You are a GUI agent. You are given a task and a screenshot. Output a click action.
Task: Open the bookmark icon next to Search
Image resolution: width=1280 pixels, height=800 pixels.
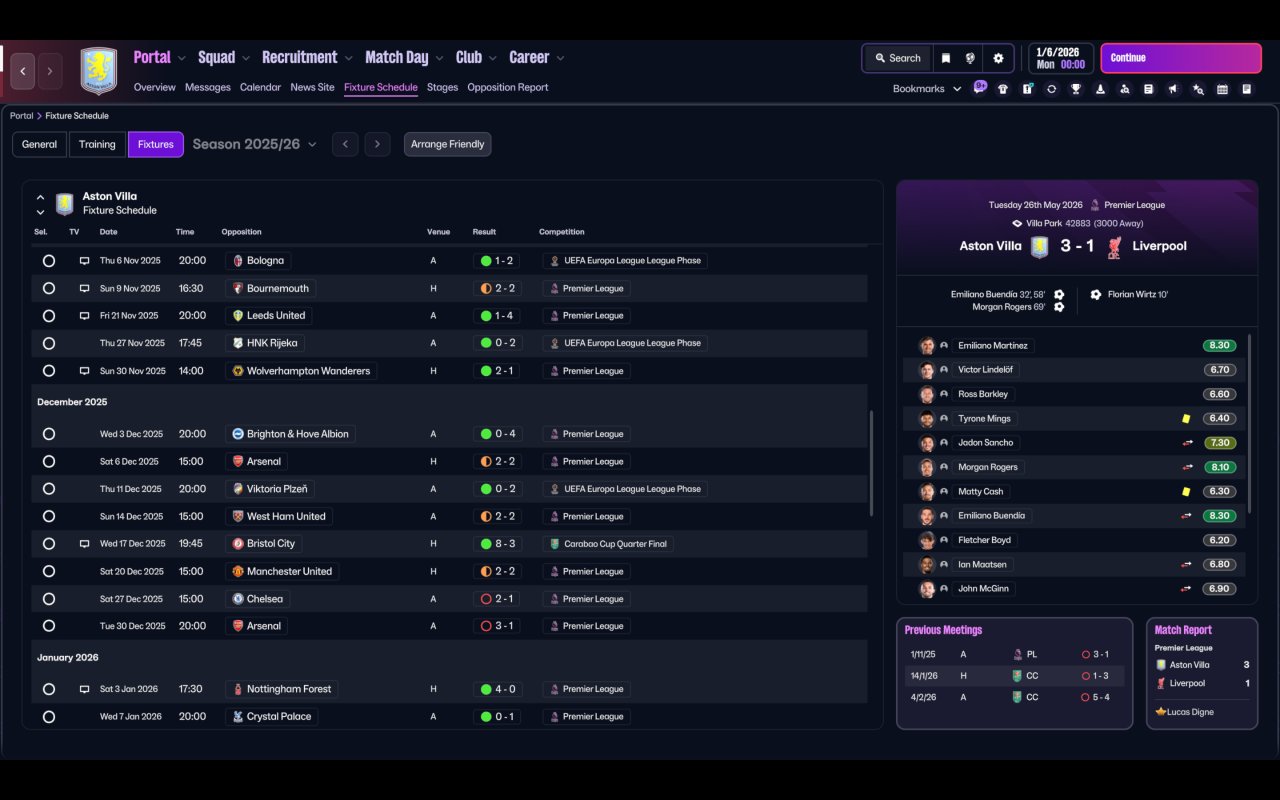tap(945, 58)
